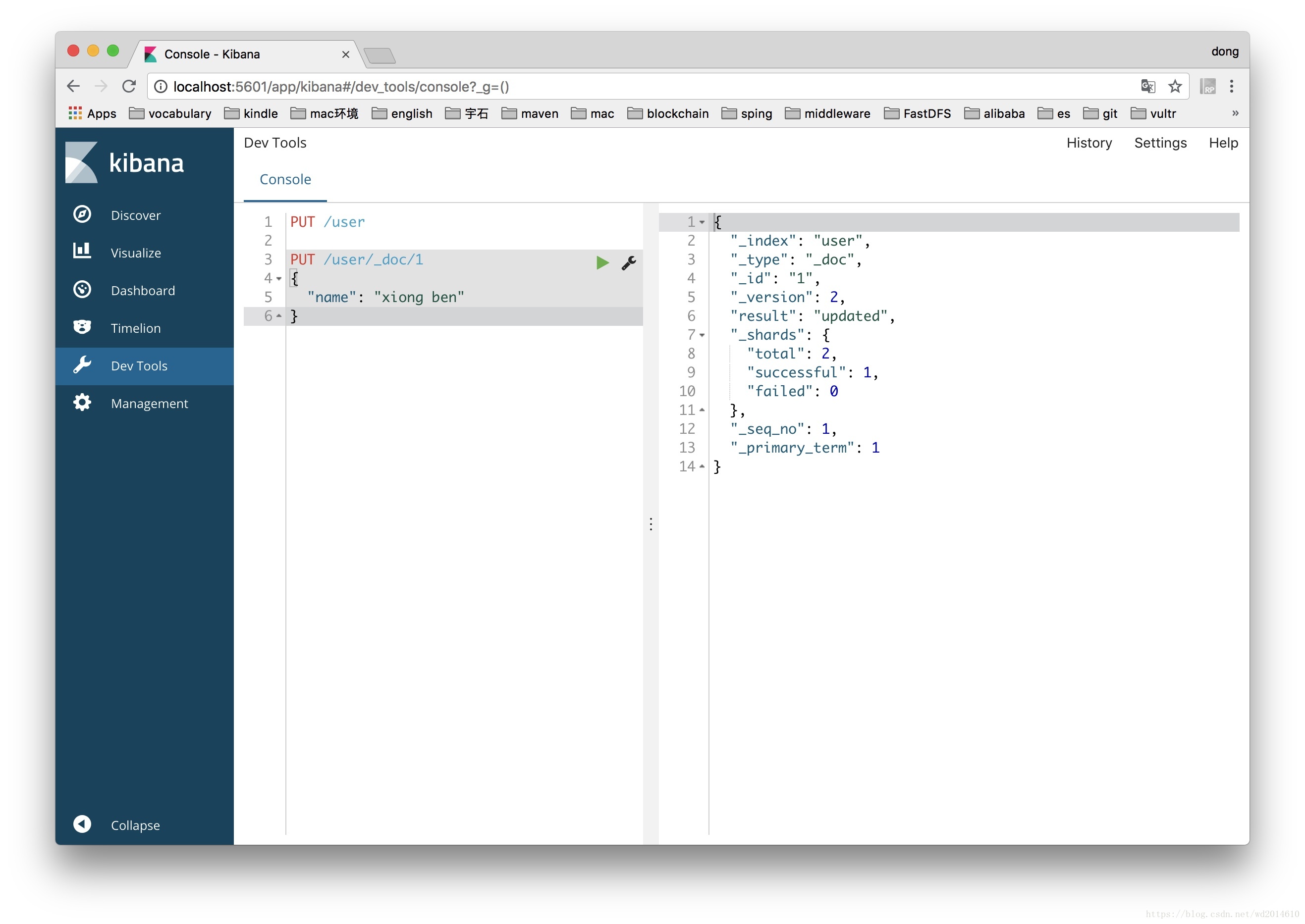Close the Console - Kibana tab
Viewport: 1305px width, 924px height.
345,54
